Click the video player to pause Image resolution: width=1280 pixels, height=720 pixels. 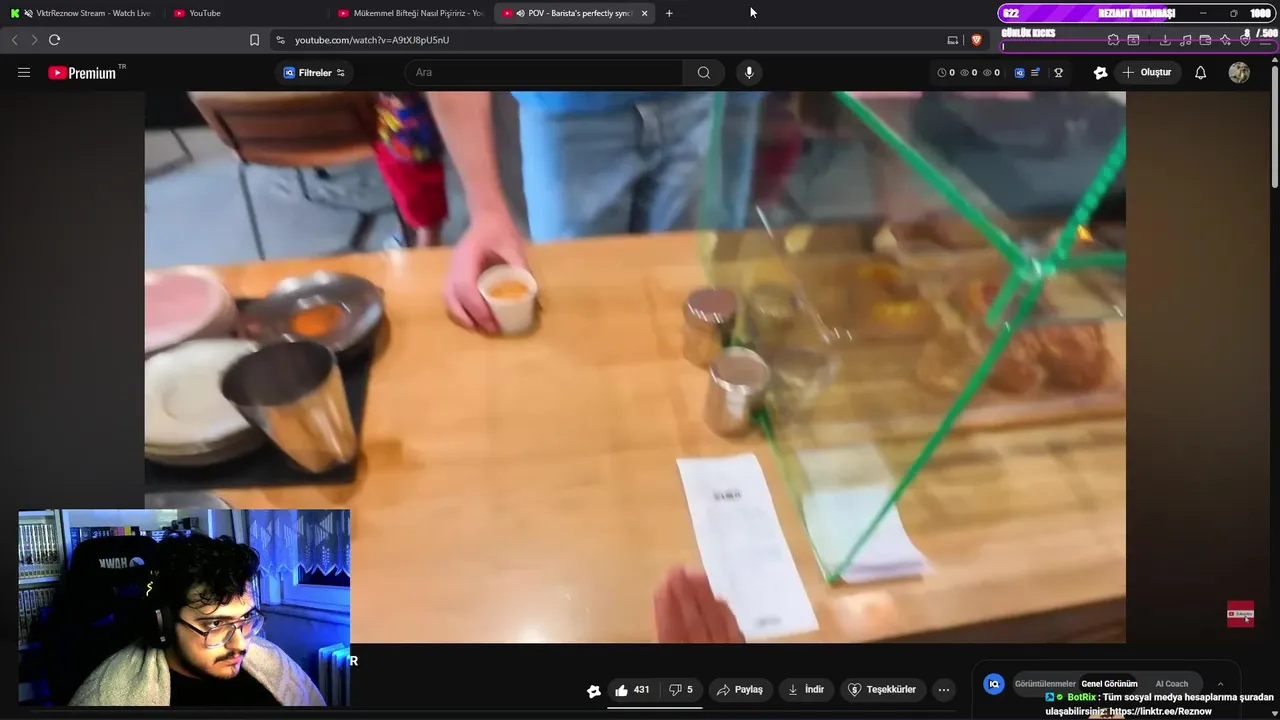click(635, 367)
